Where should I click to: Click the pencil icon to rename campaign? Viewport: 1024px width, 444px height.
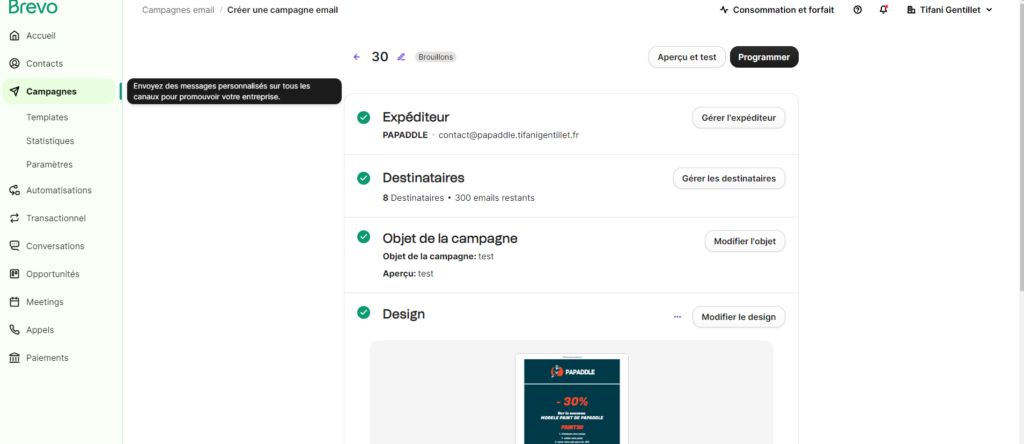coord(401,57)
